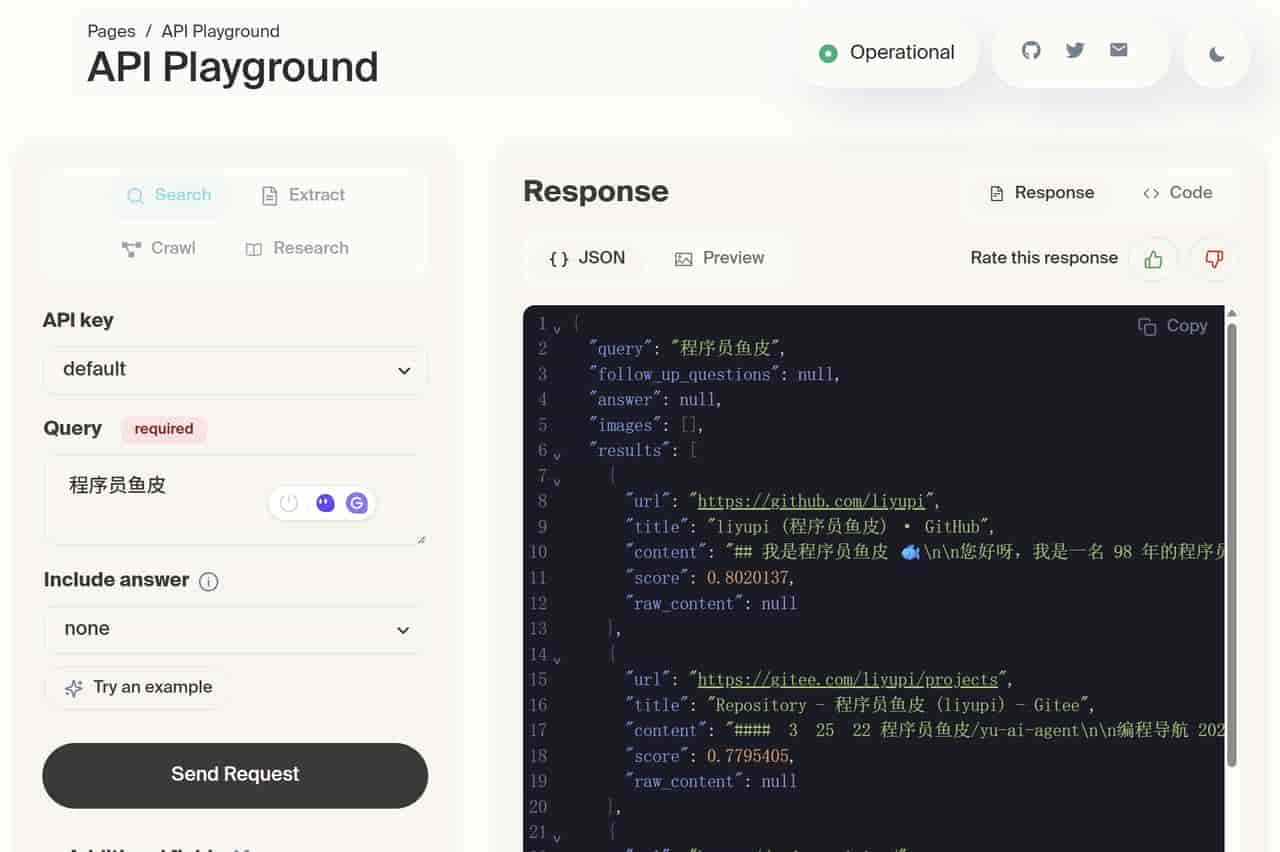This screenshot has width=1280, height=852.
Task: Copy the JSON response
Action: point(1173,326)
